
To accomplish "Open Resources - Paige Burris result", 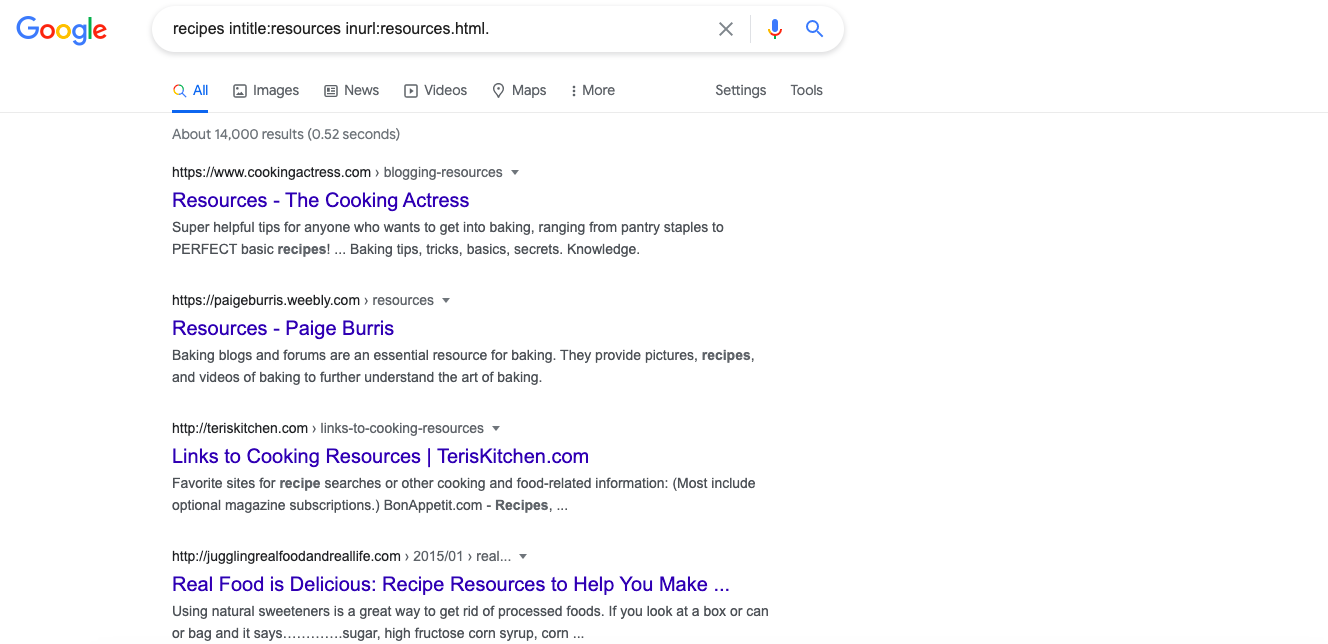I will tap(283, 328).
